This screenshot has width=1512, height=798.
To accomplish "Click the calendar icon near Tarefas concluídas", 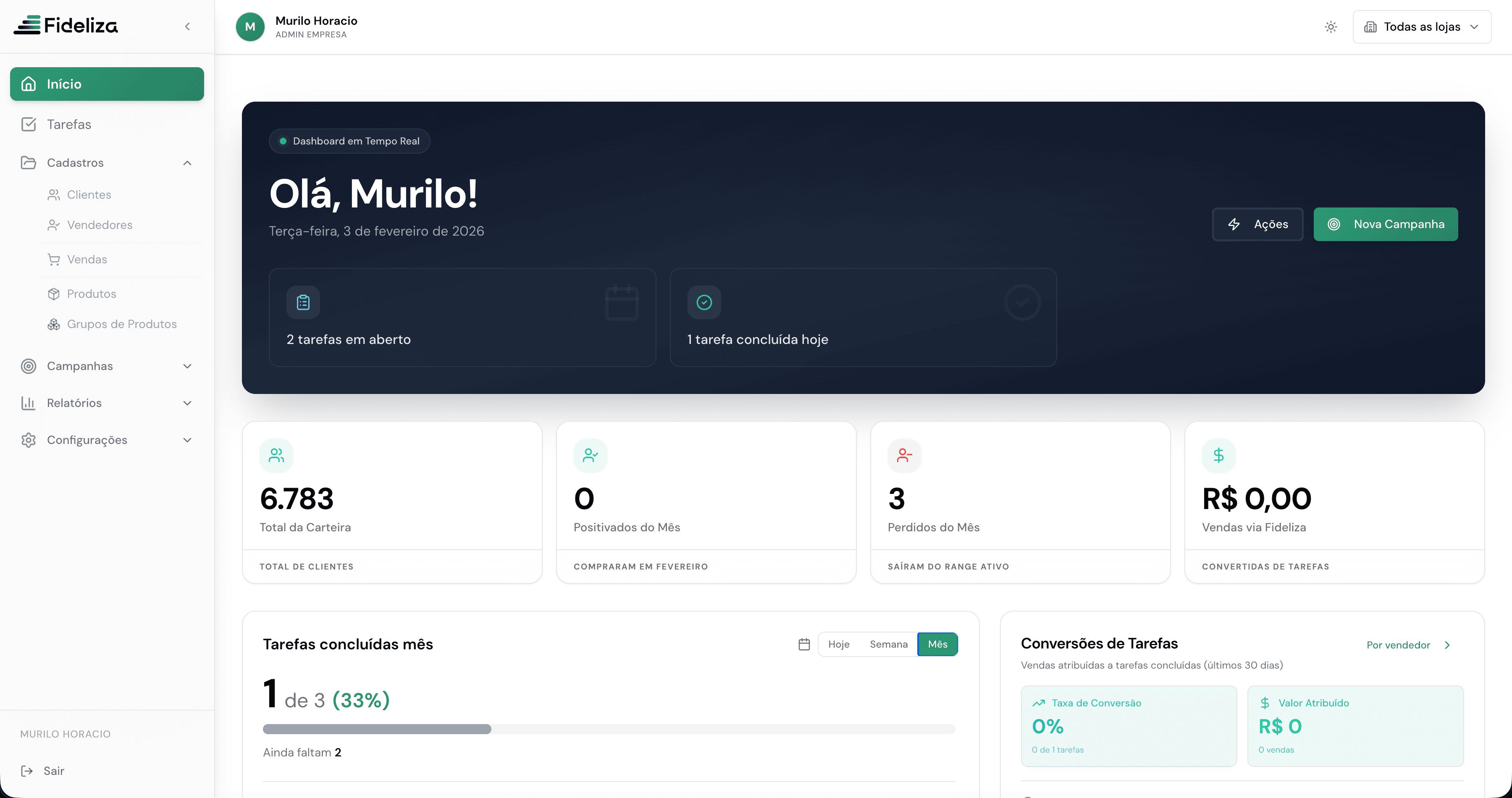I will (804, 644).
